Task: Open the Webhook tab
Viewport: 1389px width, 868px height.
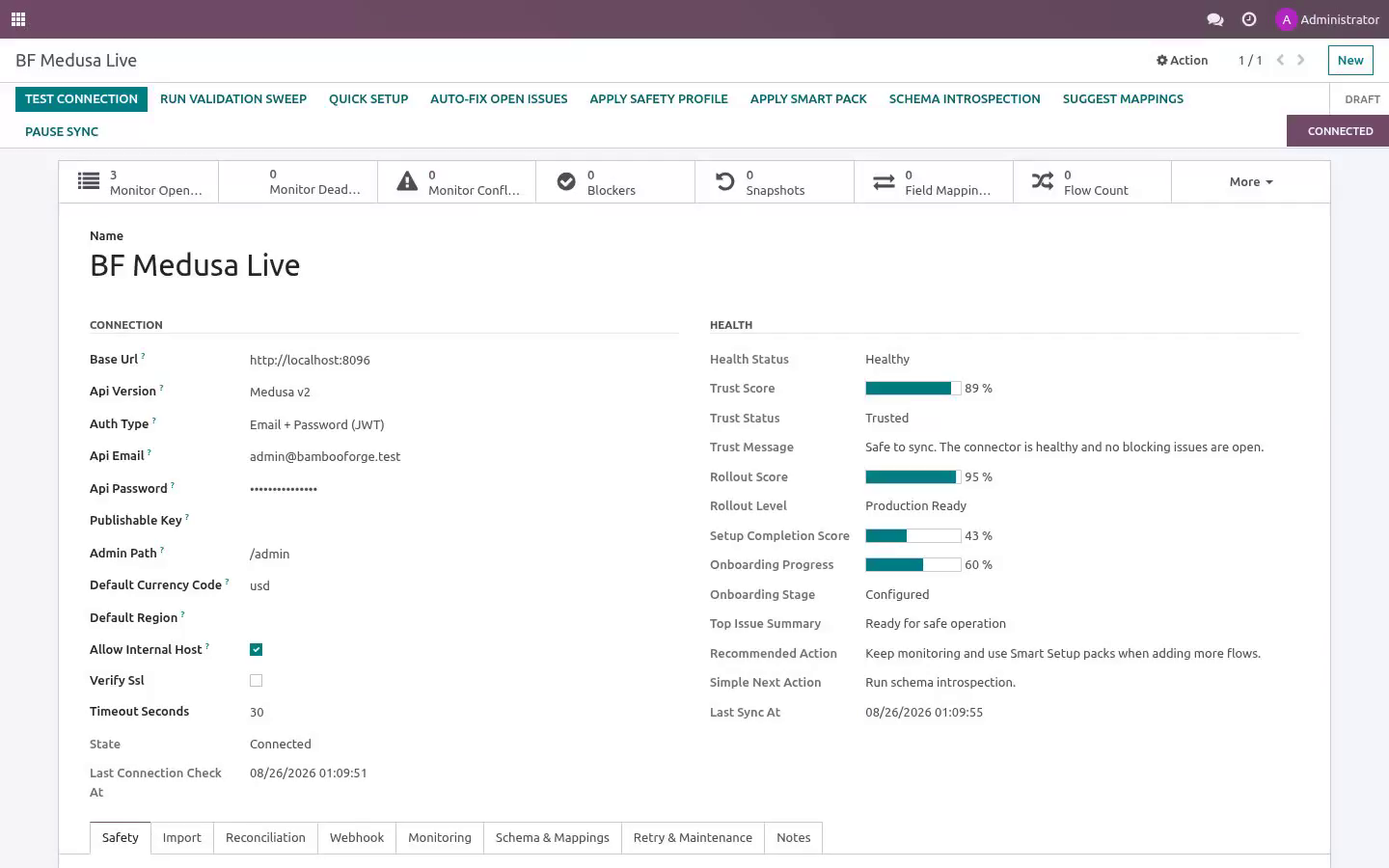Action: (357, 837)
